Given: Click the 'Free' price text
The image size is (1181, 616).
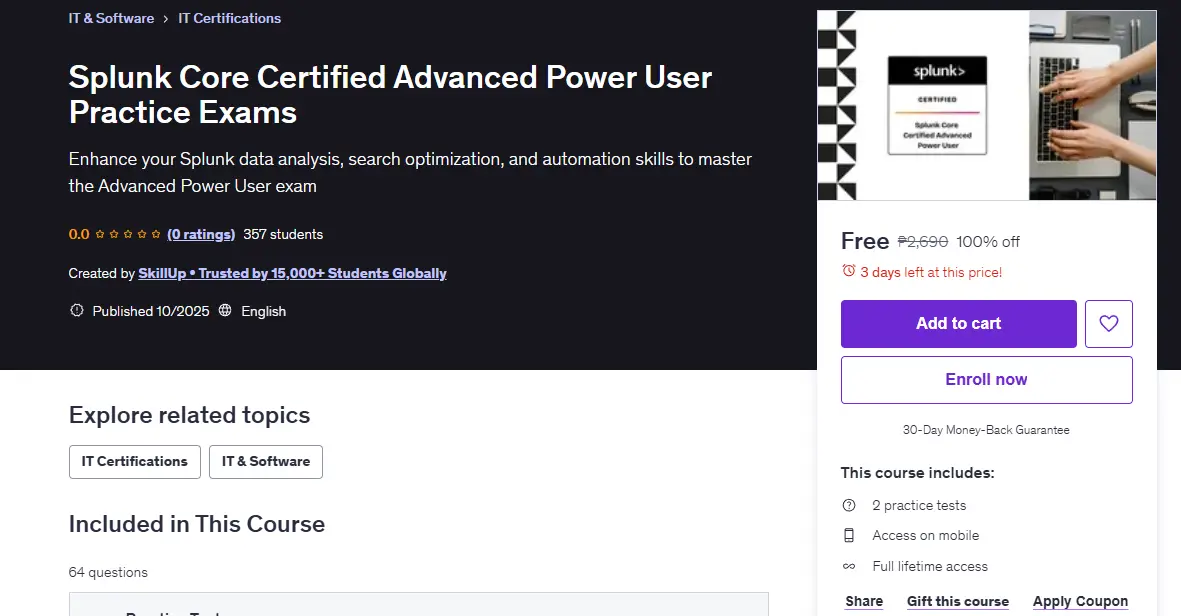Looking at the screenshot, I should (x=865, y=241).
